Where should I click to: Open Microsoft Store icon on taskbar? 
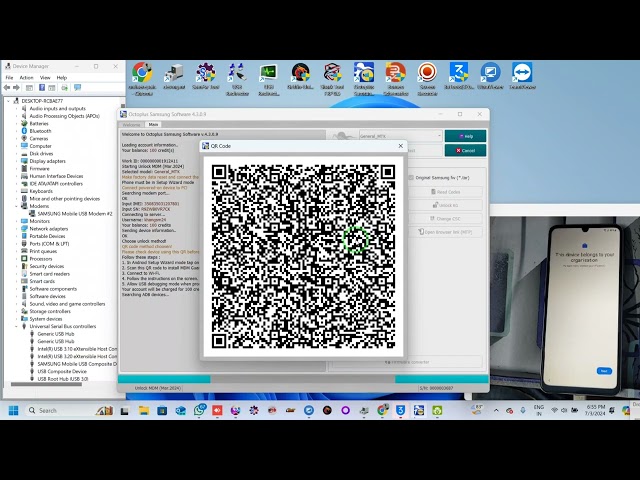pyautogui.click(x=162, y=410)
